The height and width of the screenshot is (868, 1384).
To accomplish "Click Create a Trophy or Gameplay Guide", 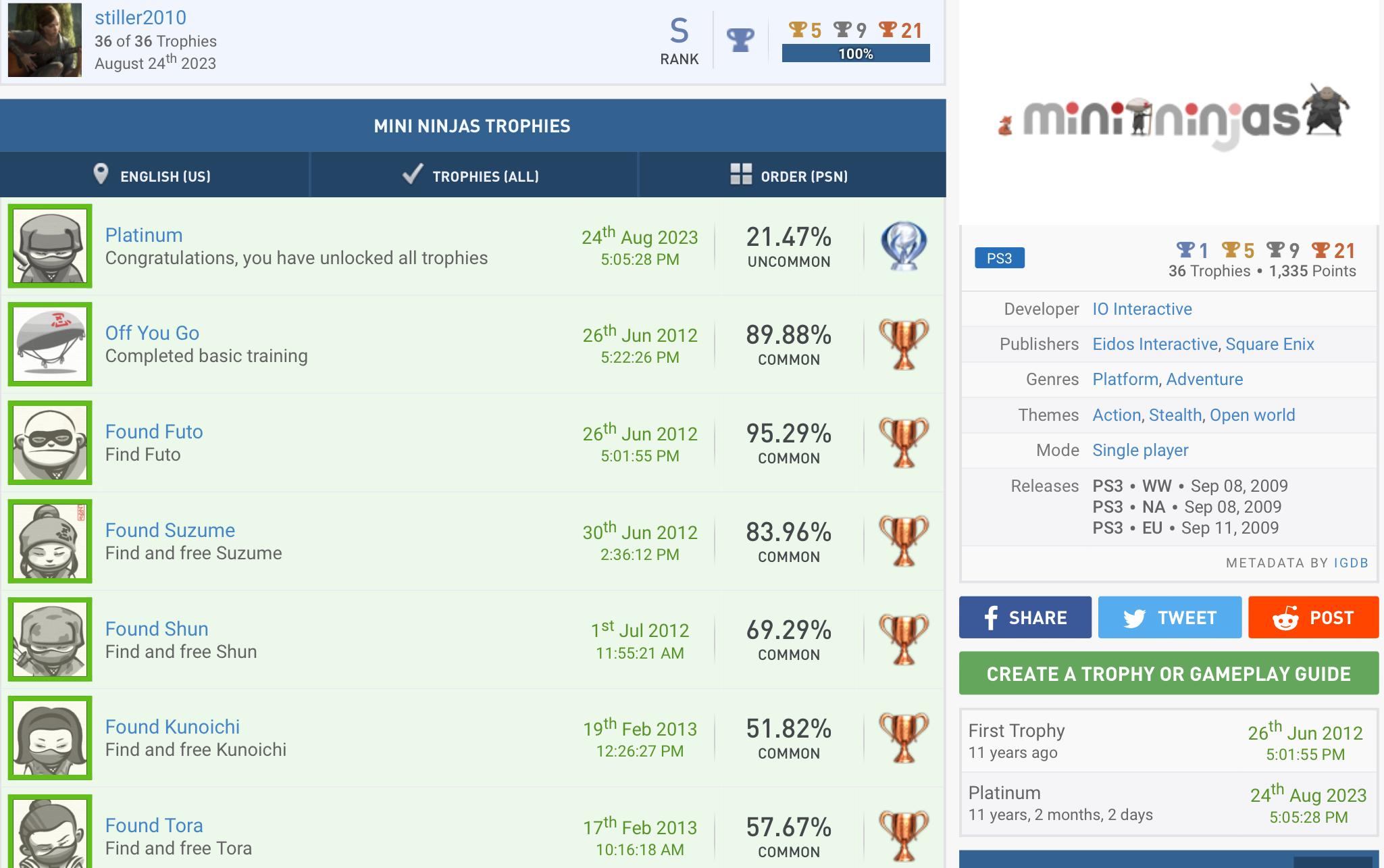I will [x=1169, y=673].
